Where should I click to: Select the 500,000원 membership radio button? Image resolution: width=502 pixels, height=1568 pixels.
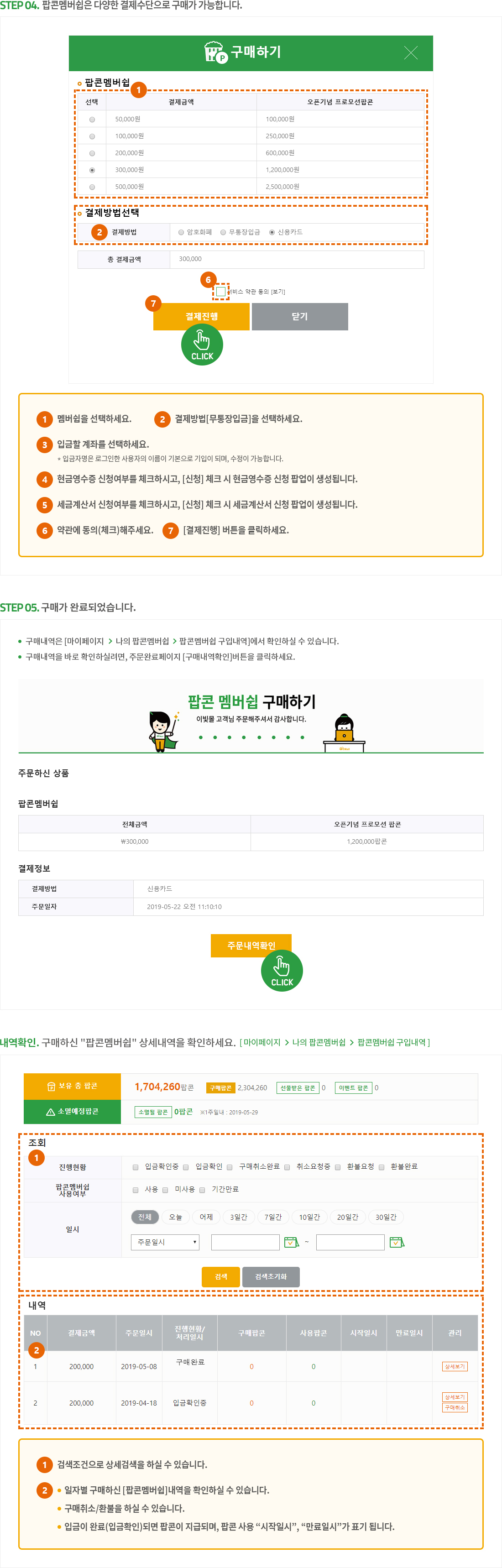92,187
